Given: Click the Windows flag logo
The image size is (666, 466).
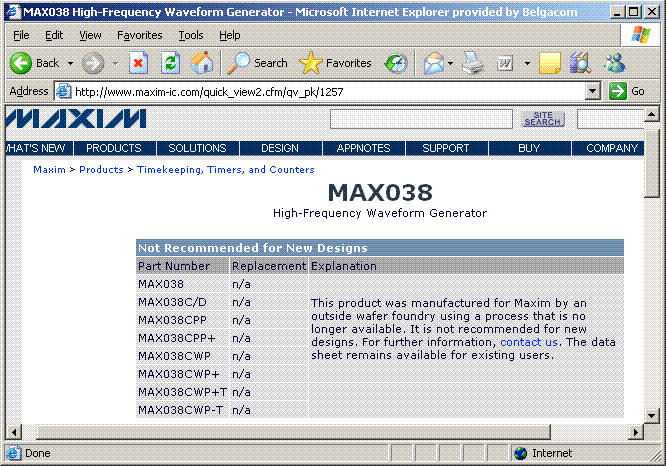Looking at the screenshot, I should tap(641, 34).
